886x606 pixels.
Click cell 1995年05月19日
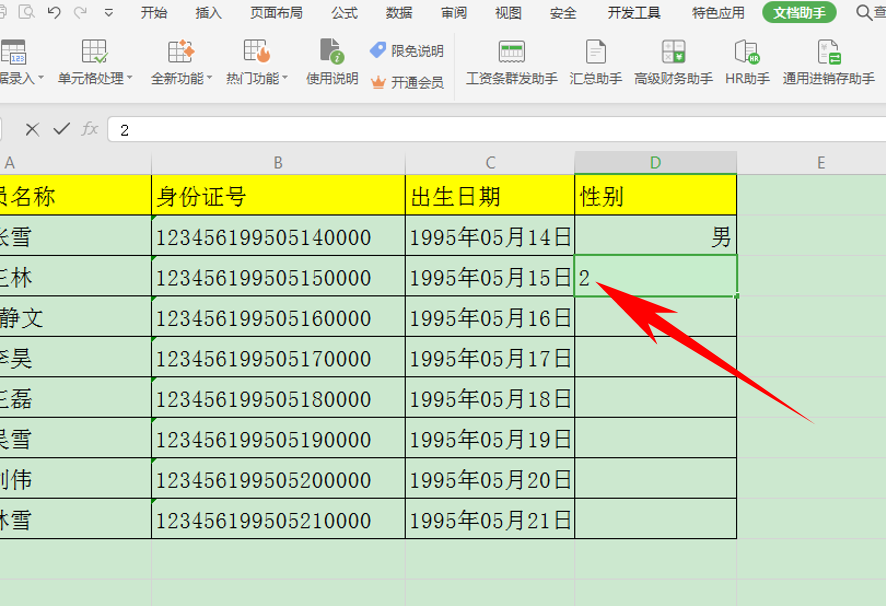(x=490, y=438)
